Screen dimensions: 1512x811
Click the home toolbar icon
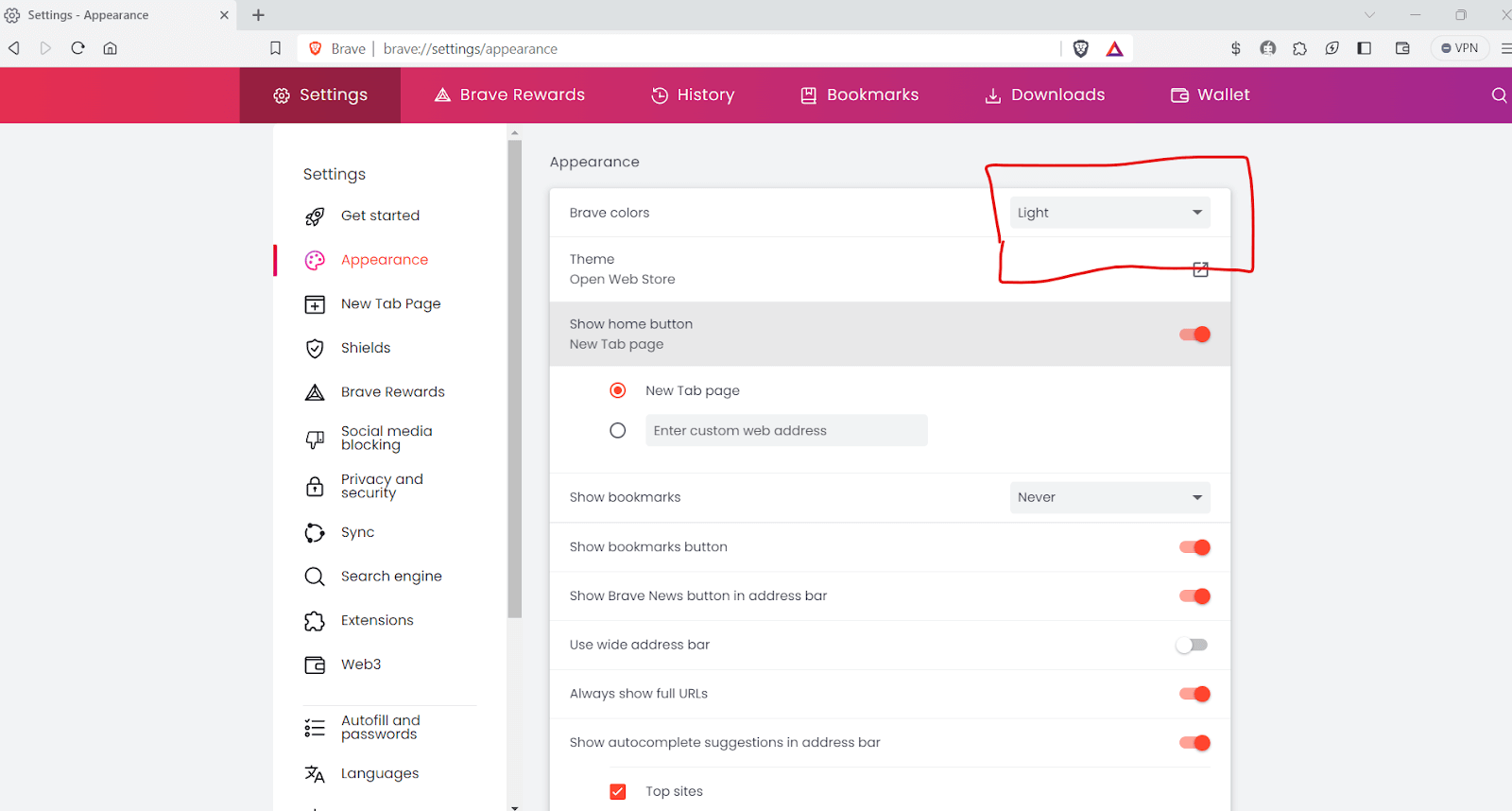tap(111, 48)
